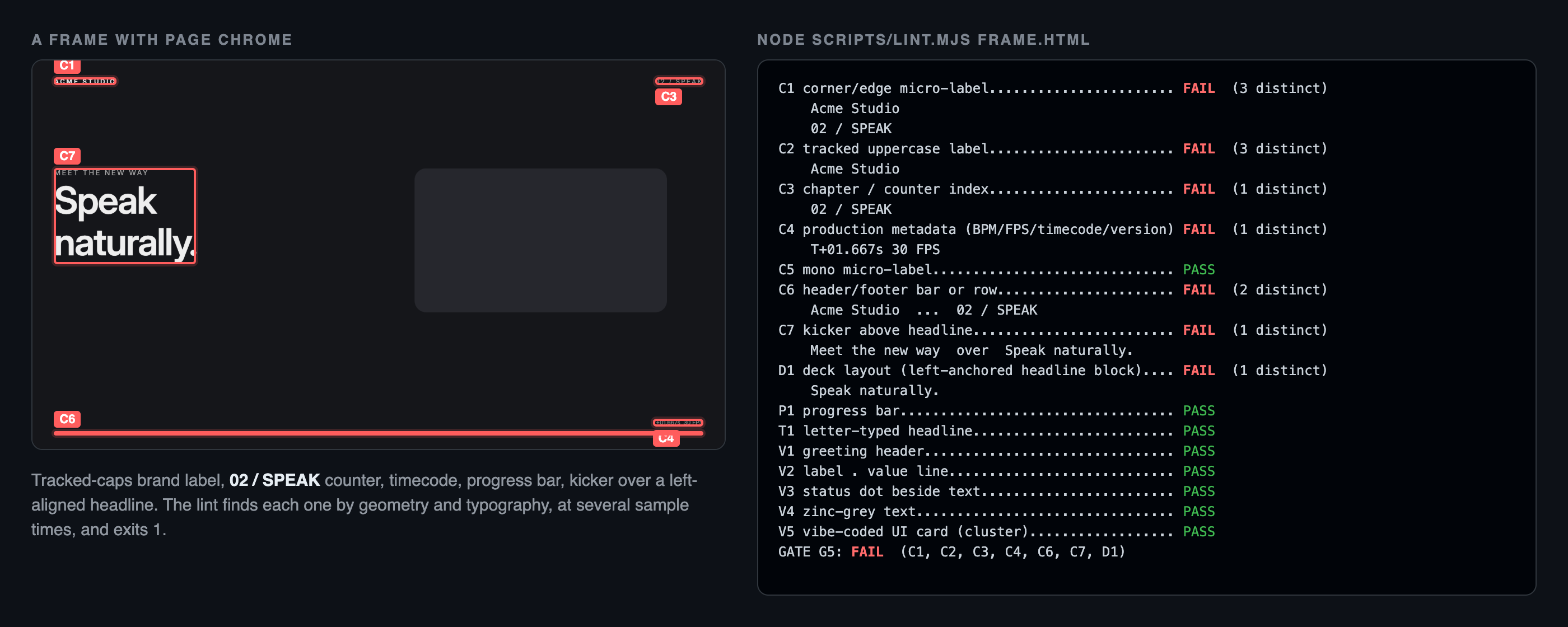Click the NODE SCRIPTS/LINT.MJS FRAME.HTML heading
This screenshot has width=1568, height=627.
(923, 40)
